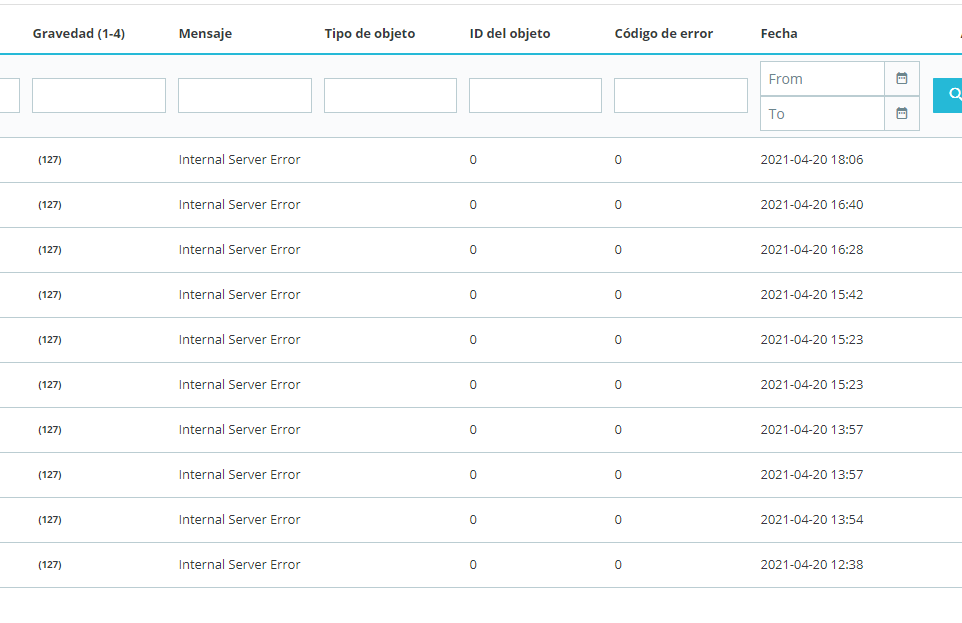Screen dimensions: 962x623
Task: Click the Tipo de objeto filter field
Action: pyautogui.click(x=390, y=95)
